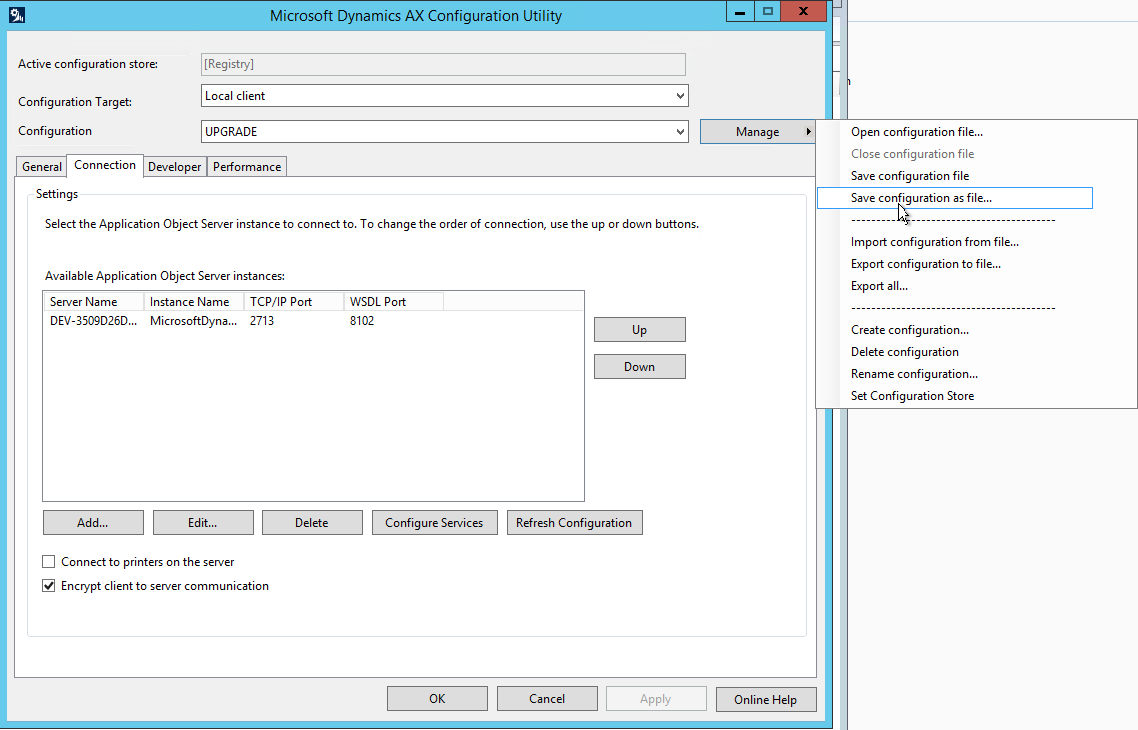Image resolution: width=1138 pixels, height=730 pixels.
Task: Click the Add... button
Action: [93, 522]
